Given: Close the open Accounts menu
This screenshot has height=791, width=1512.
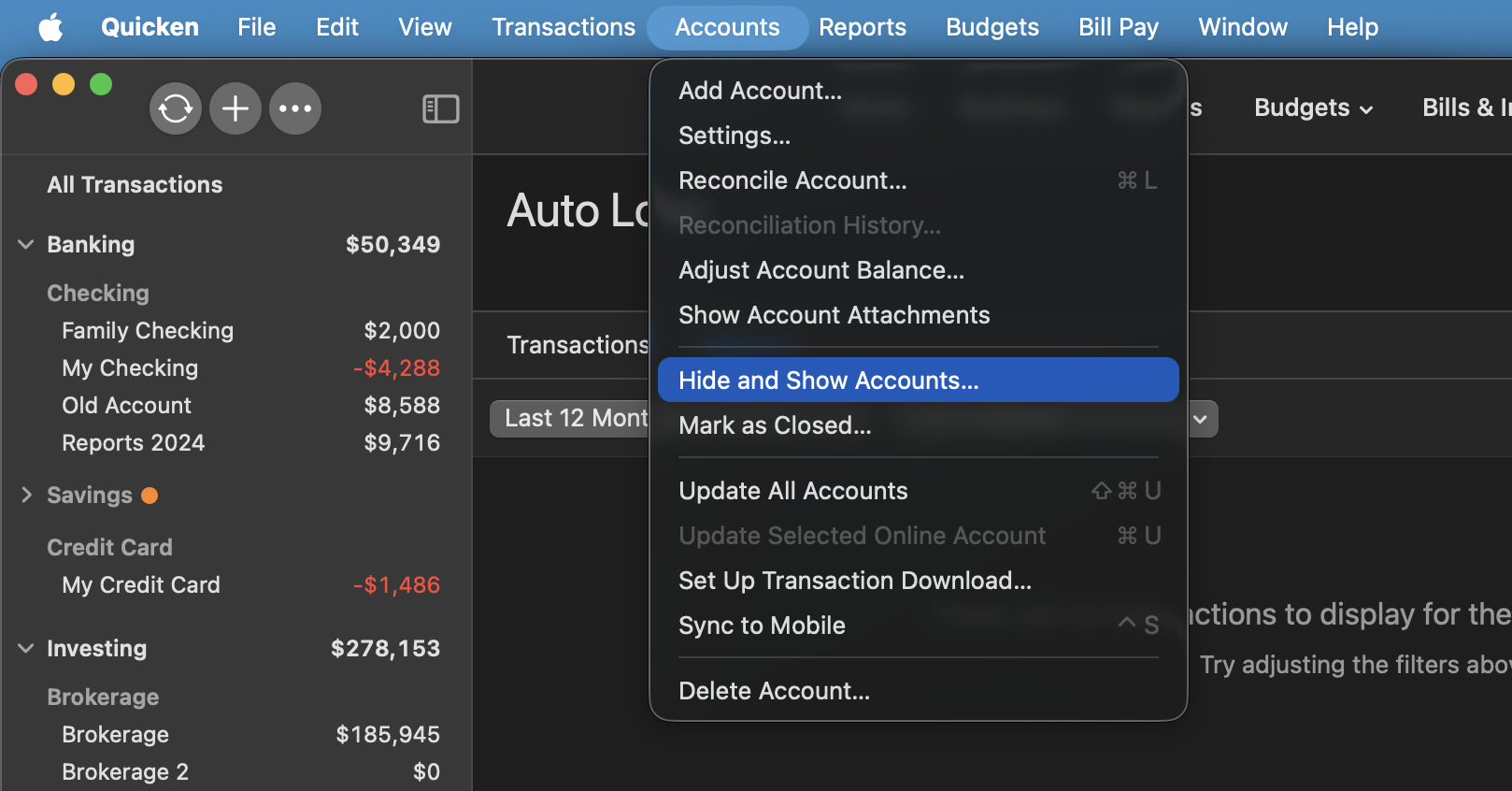Looking at the screenshot, I should (727, 27).
